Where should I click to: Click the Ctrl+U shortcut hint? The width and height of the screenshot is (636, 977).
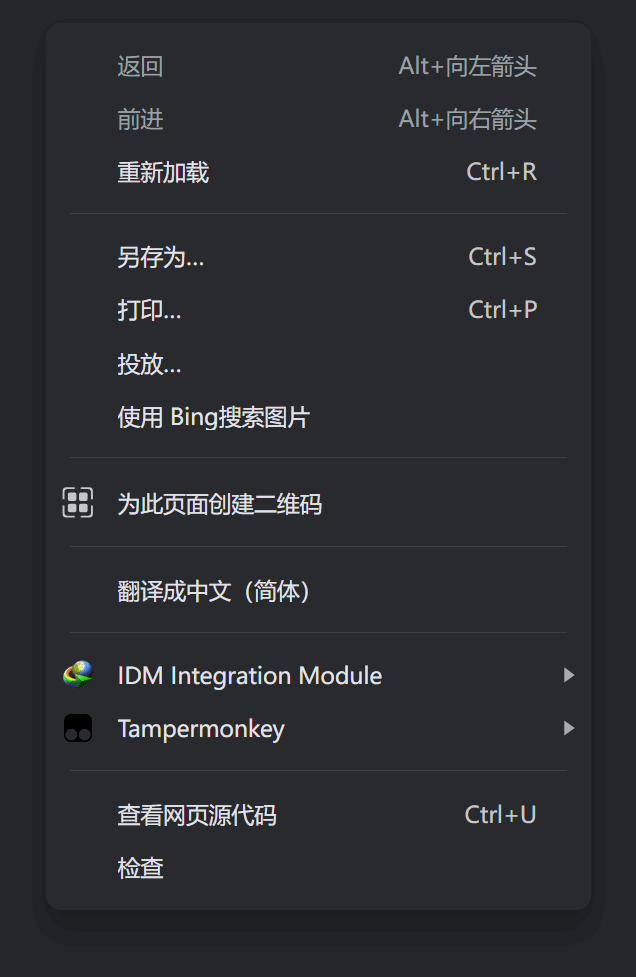[x=500, y=815]
